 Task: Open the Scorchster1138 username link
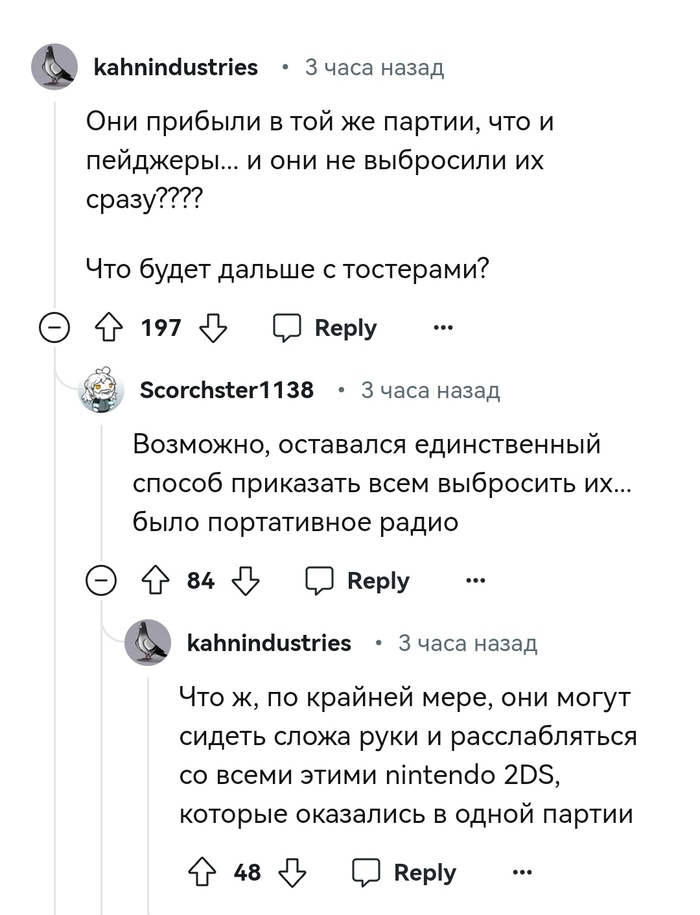tap(226, 390)
